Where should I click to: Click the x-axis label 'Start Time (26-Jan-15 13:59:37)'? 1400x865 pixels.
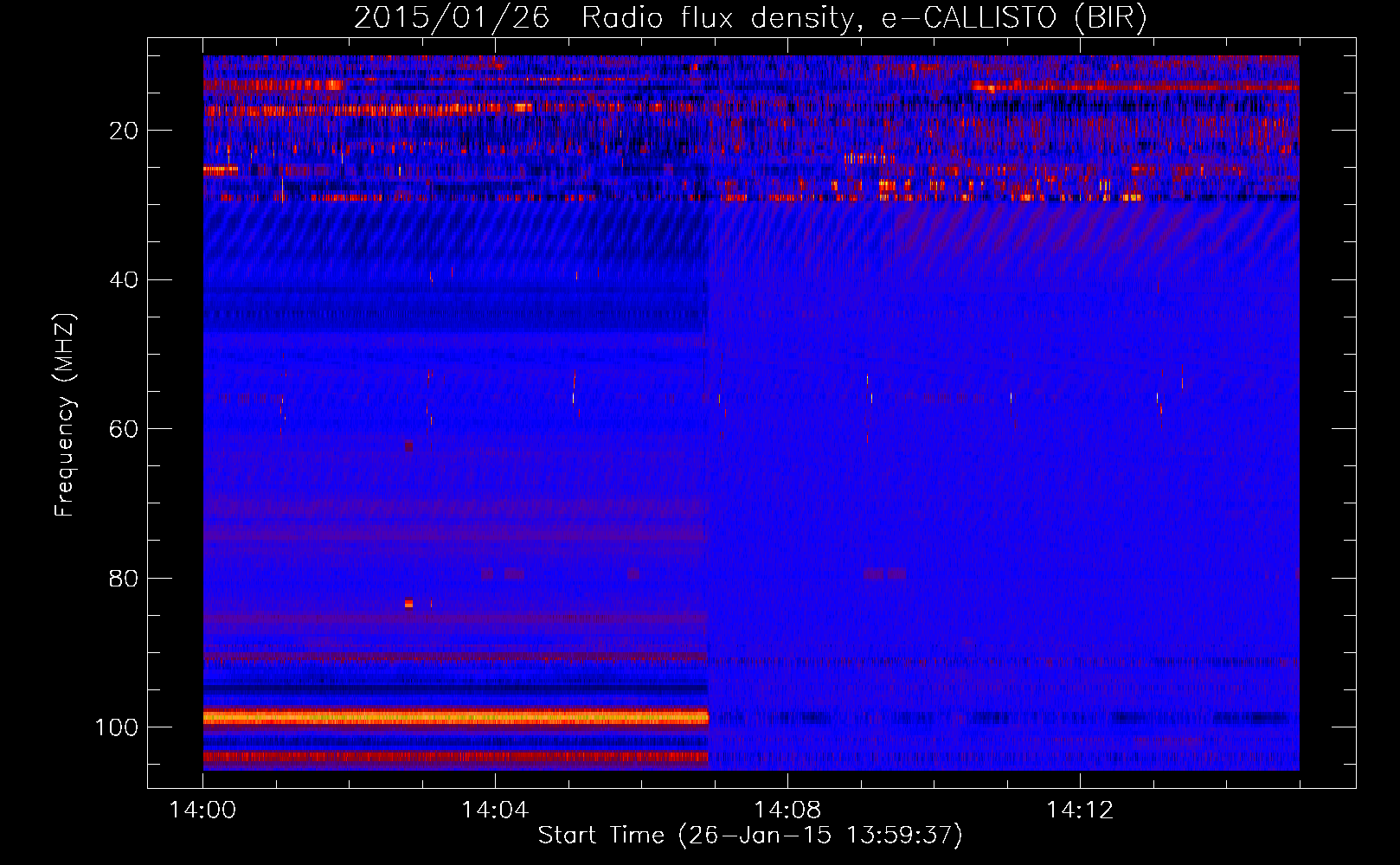750,836
